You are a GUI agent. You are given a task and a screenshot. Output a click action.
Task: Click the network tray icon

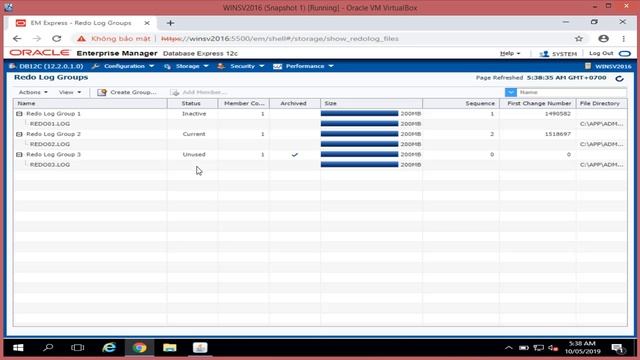click(538, 348)
